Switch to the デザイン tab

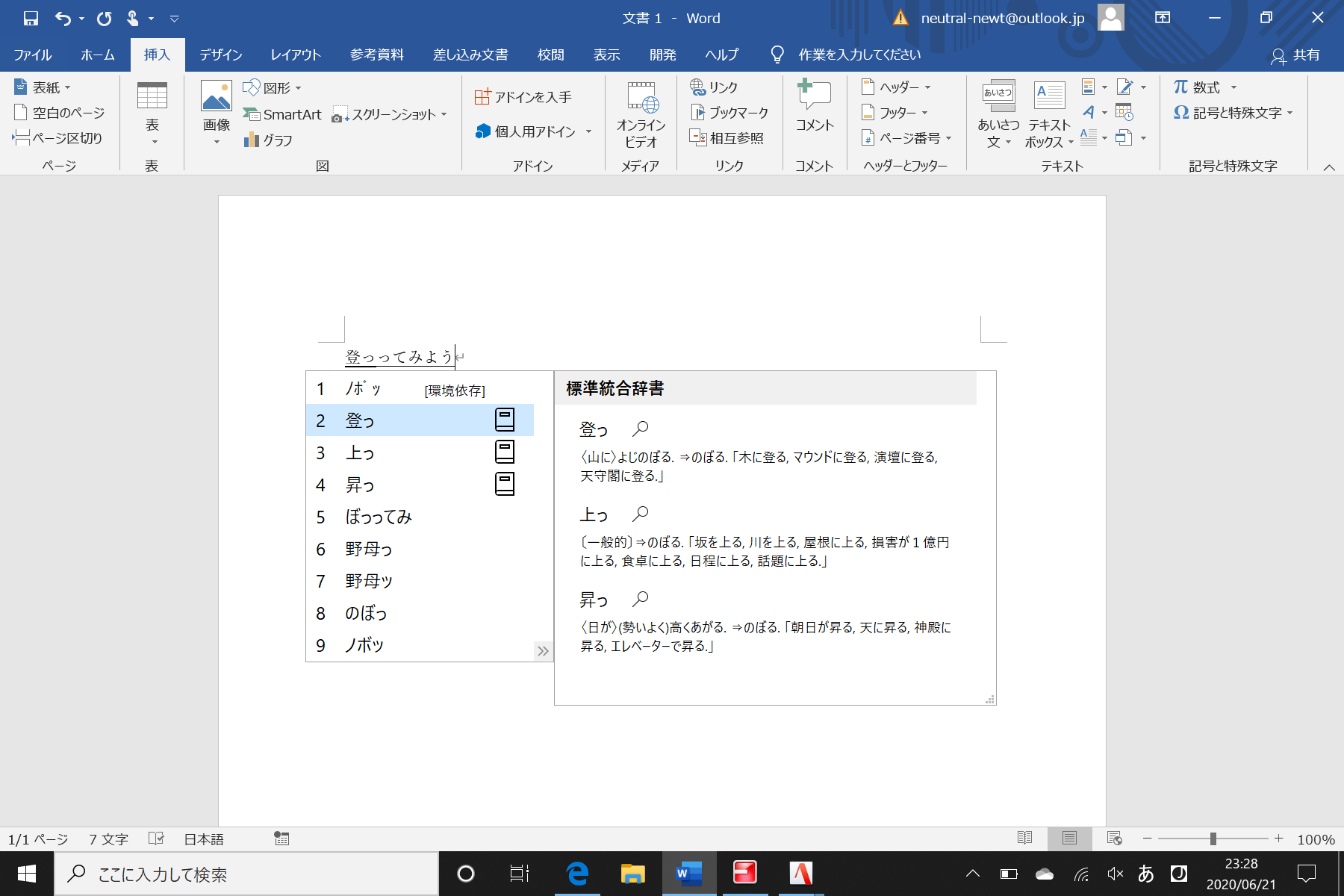(x=220, y=55)
